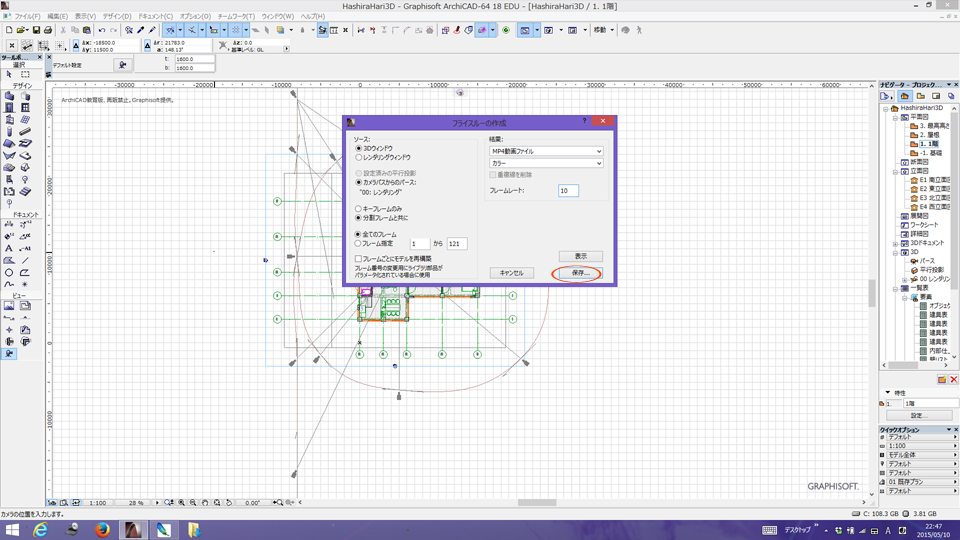Viewport: 960px width, 540px height.
Task: Select the Camera tool in the toolbox
Action: [x=9, y=354]
